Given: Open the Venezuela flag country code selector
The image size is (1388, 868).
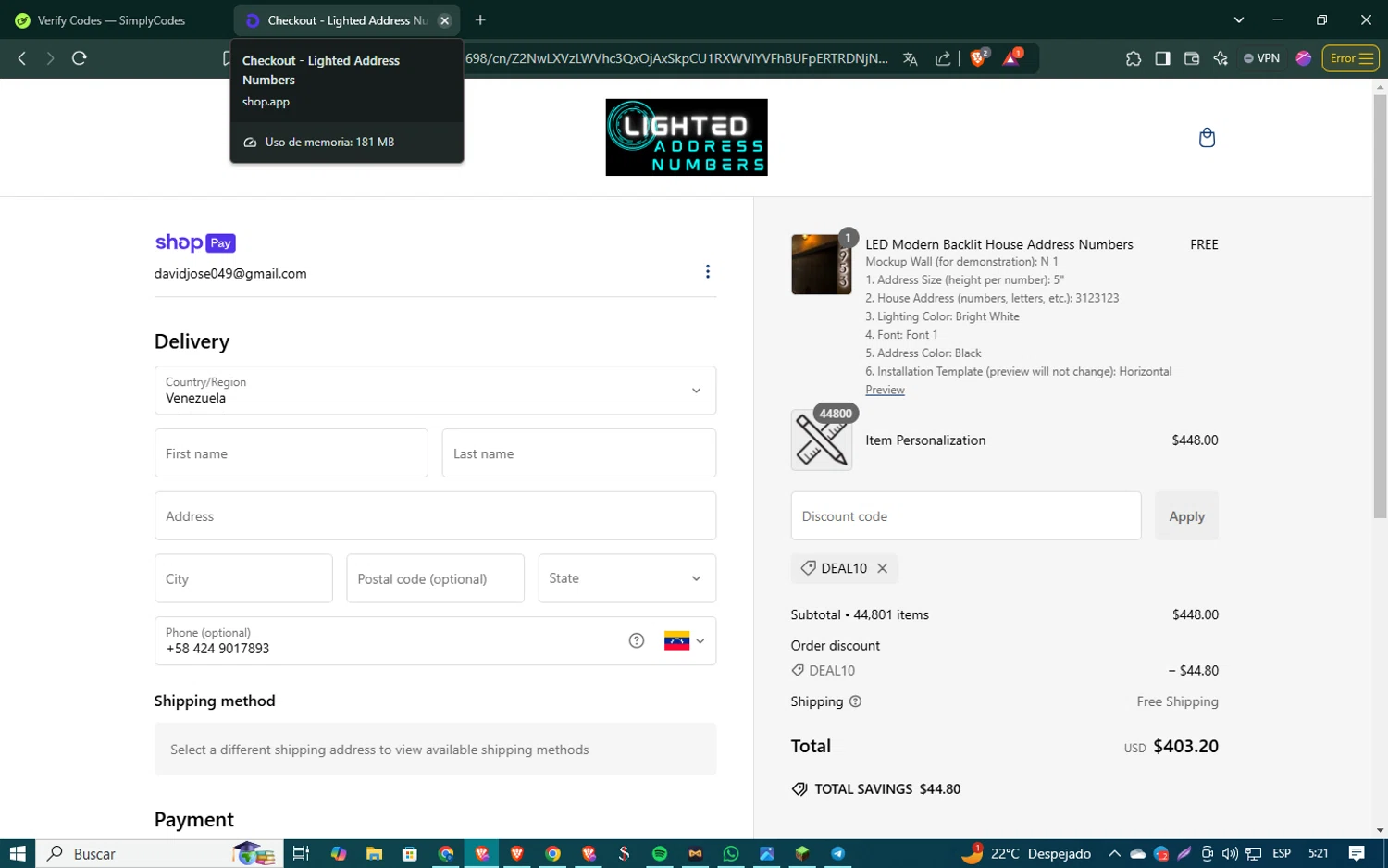Looking at the screenshot, I should (x=685, y=640).
